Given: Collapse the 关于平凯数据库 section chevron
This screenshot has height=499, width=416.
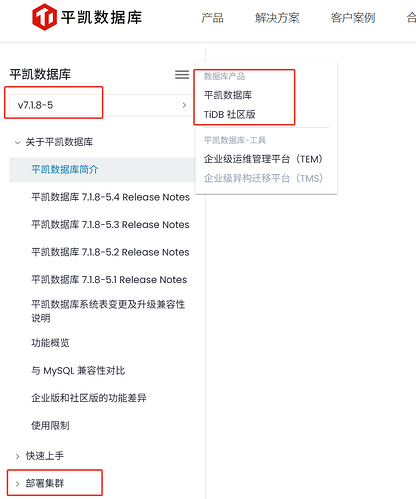Looking at the screenshot, I should pos(17,142).
